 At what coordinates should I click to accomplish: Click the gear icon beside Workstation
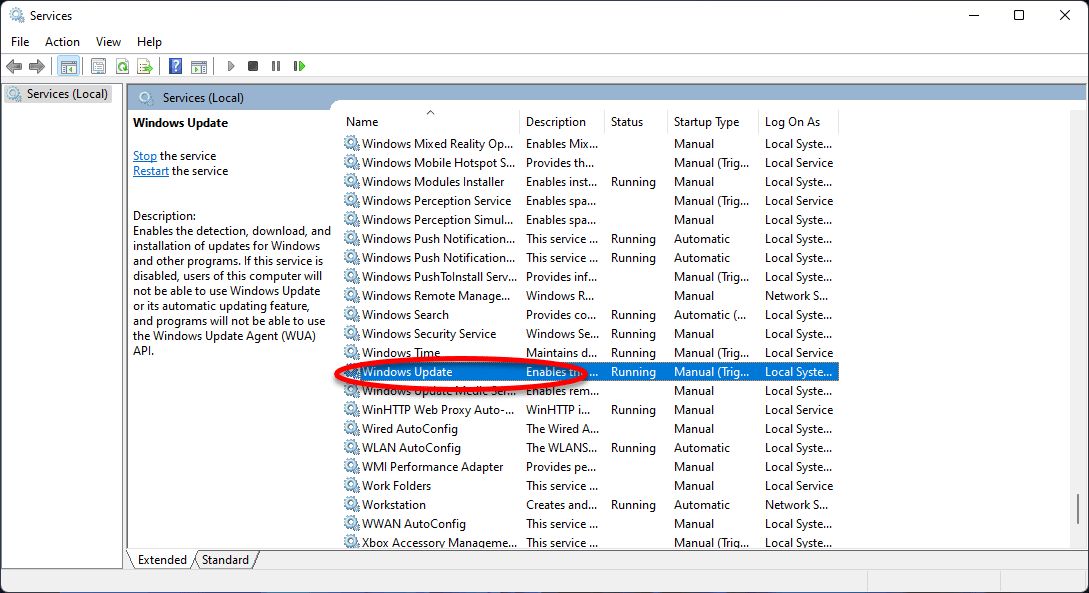coord(351,505)
